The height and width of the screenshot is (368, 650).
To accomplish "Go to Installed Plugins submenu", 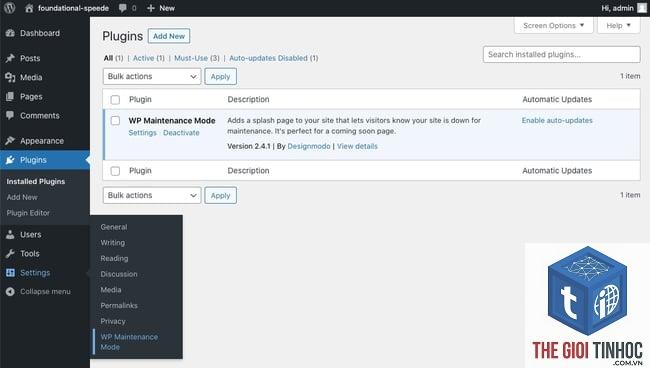I will click(x=36, y=182).
